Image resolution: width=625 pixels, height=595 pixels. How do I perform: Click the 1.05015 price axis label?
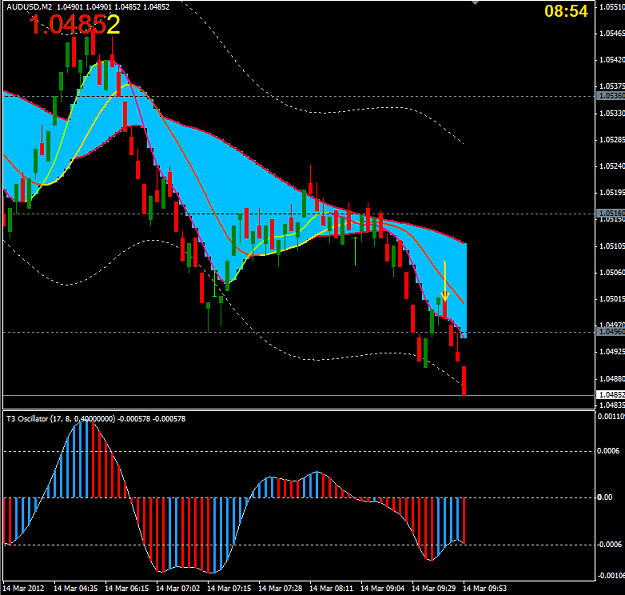click(x=612, y=299)
